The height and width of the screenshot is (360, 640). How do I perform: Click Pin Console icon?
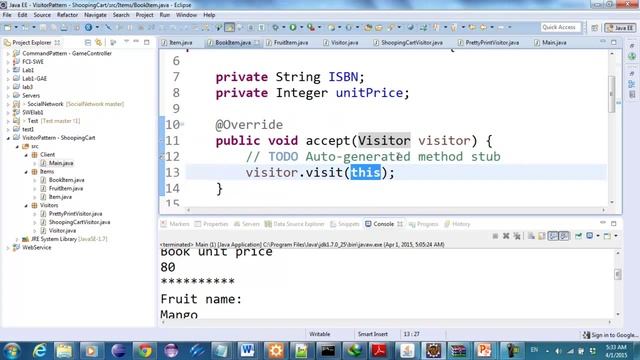click(x=578, y=236)
